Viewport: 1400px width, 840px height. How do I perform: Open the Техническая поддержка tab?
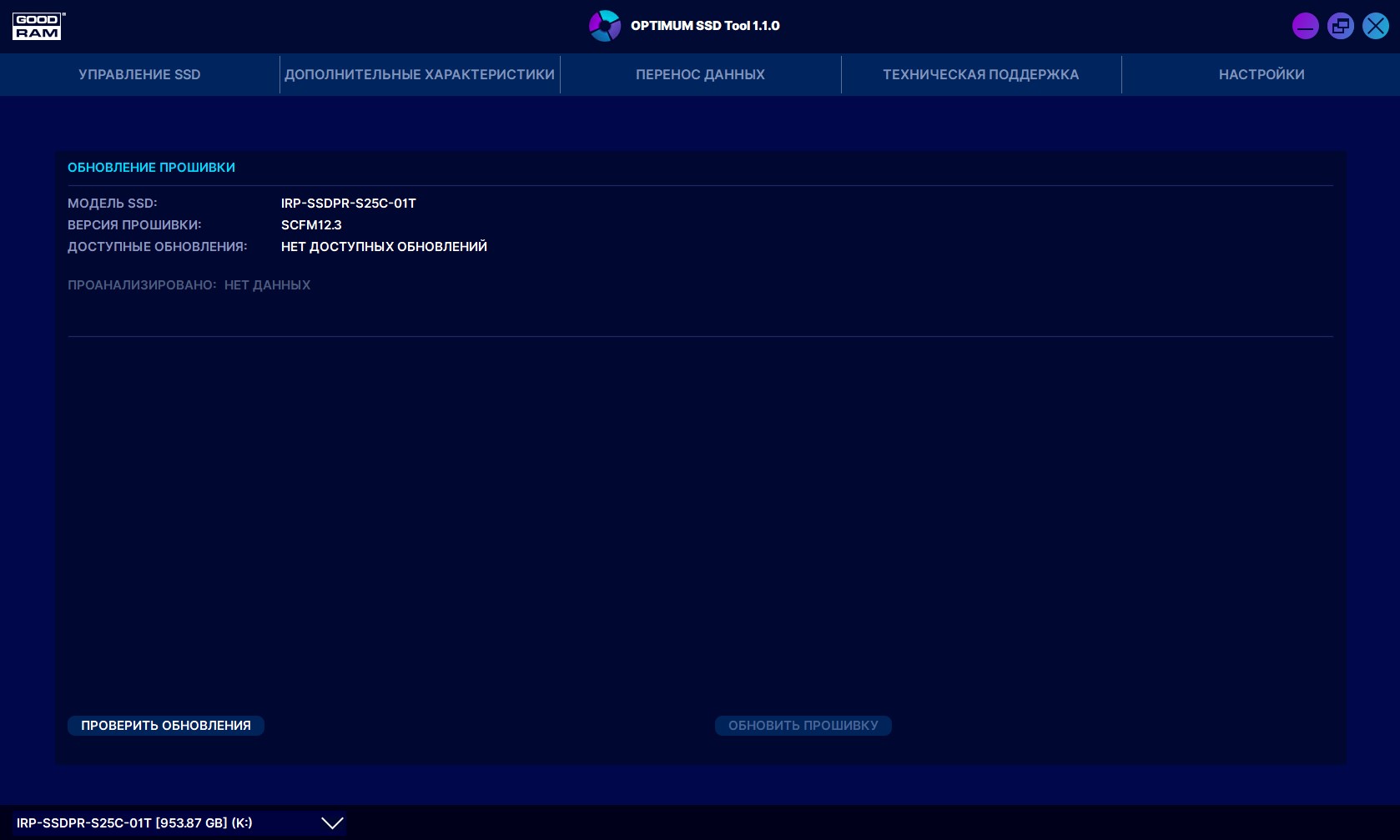[980, 74]
